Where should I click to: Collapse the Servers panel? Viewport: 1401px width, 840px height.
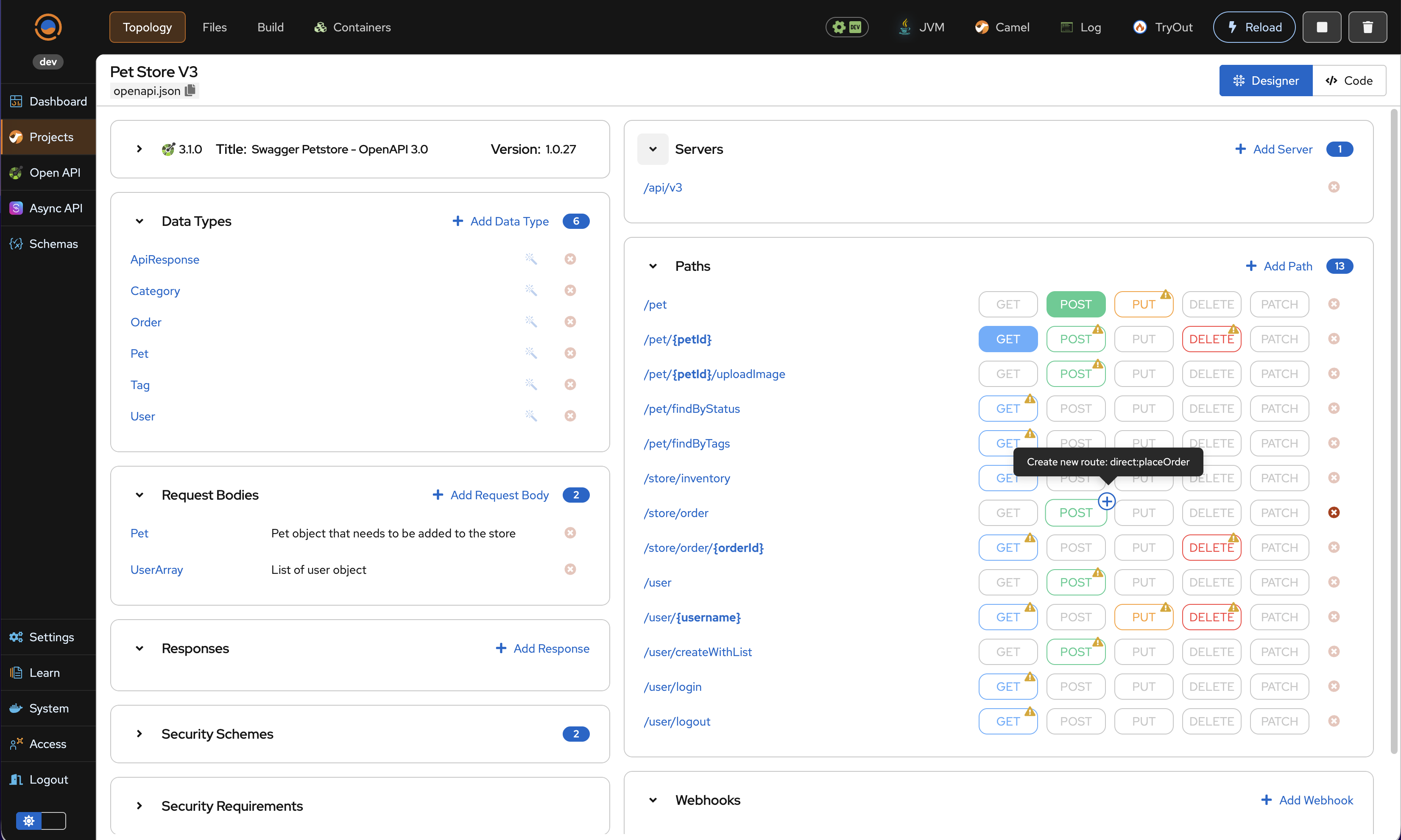652,150
